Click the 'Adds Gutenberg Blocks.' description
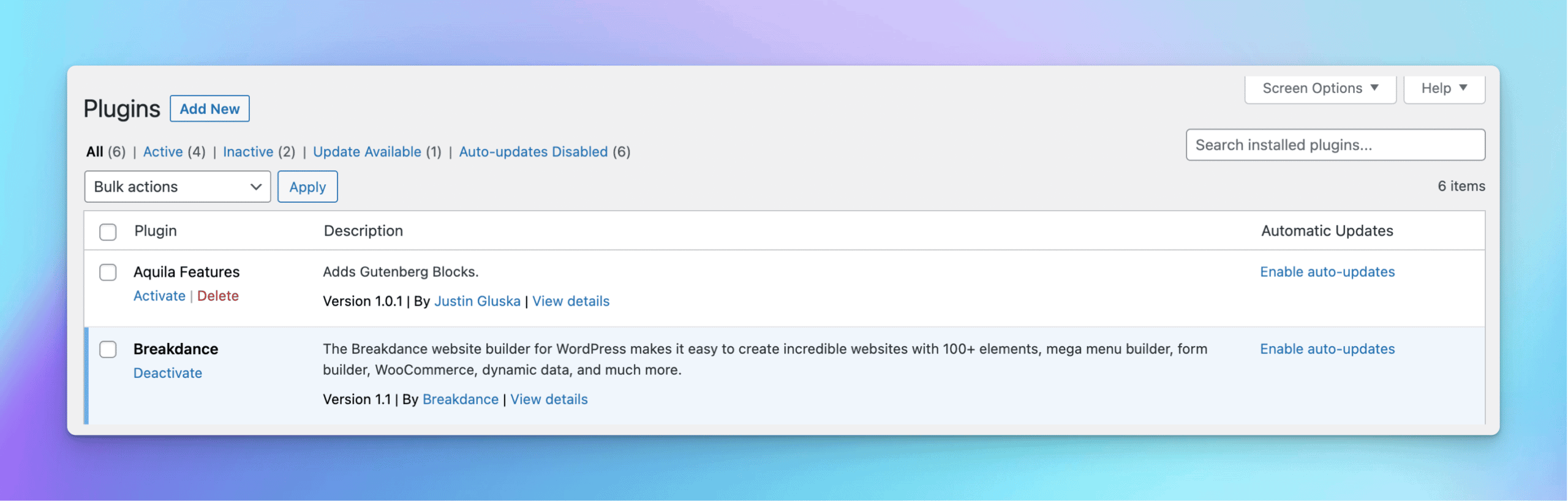1568x501 pixels. (x=401, y=272)
